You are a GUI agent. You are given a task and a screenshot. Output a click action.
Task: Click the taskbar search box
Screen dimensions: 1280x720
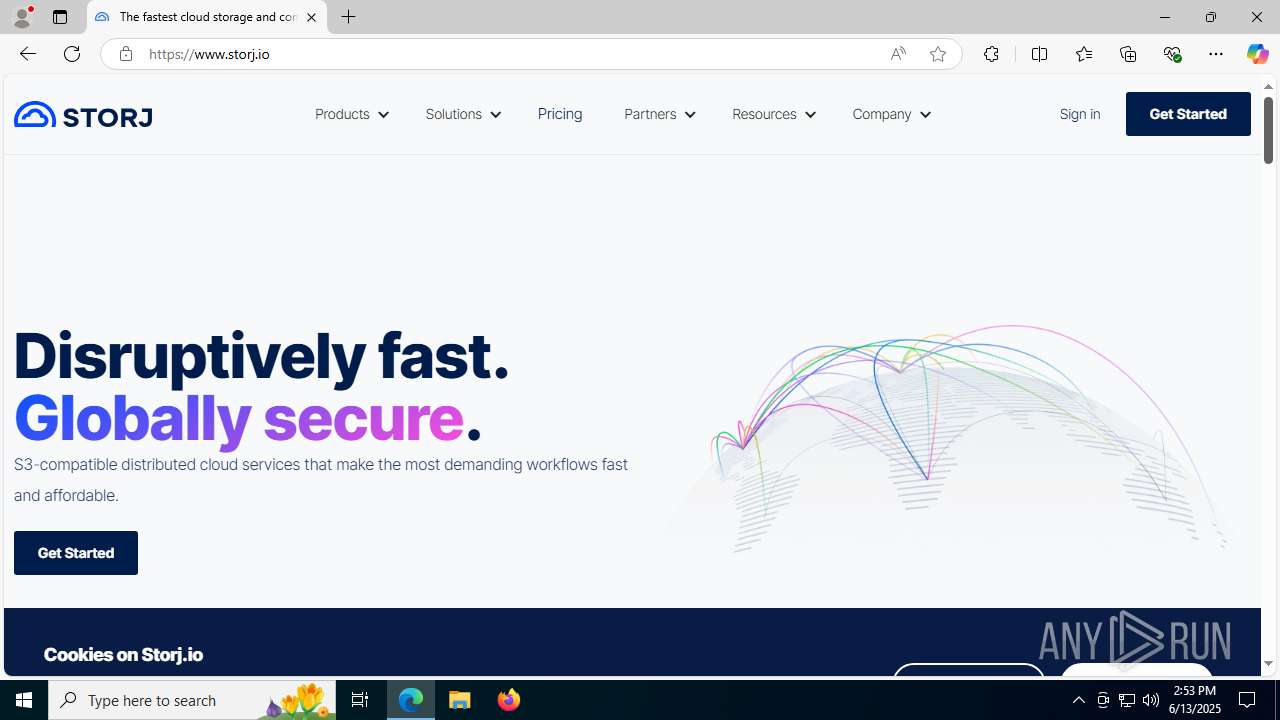click(x=192, y=700)
